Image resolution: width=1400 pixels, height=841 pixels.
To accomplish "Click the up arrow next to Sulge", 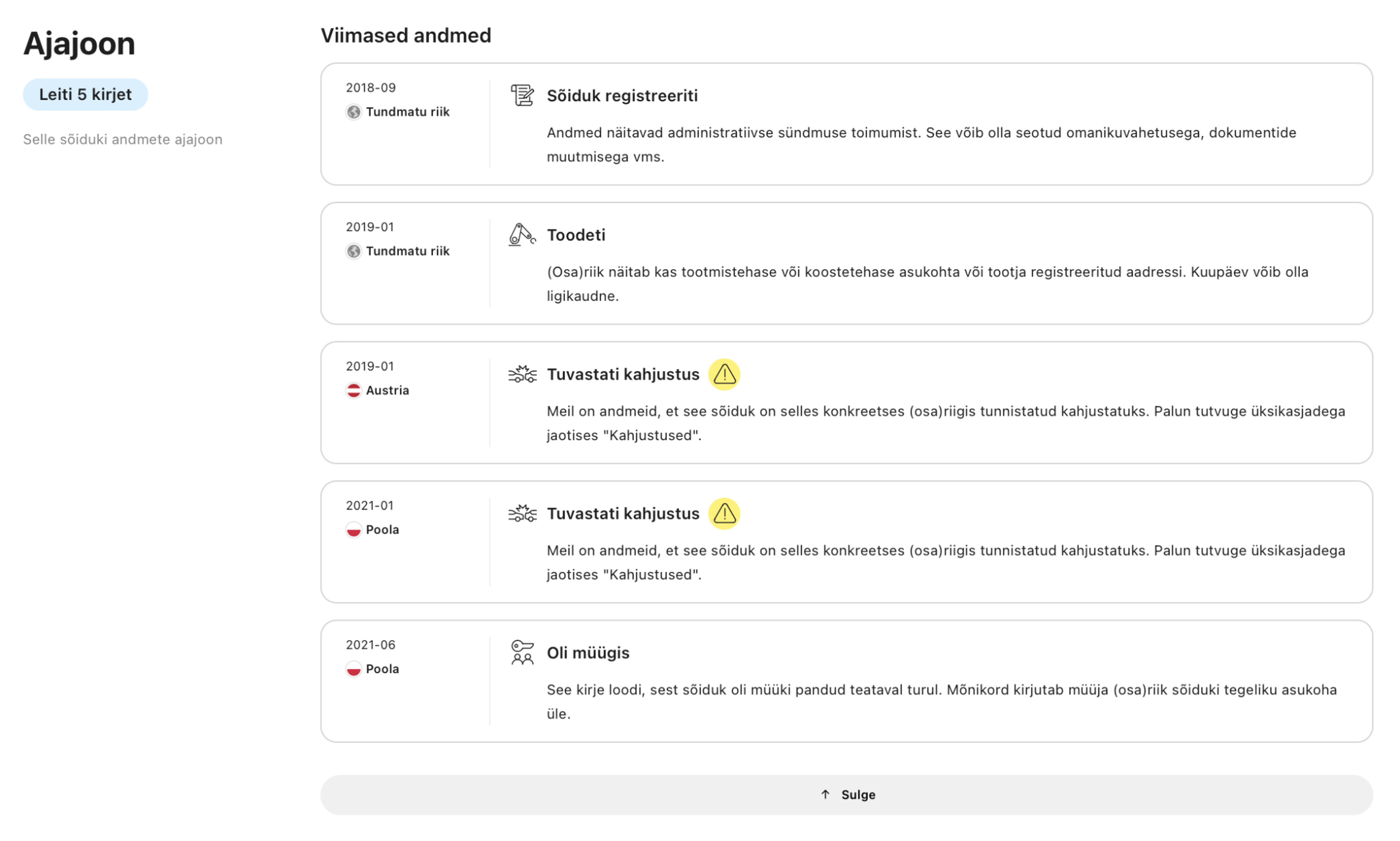I will click(x=825, y=794).
